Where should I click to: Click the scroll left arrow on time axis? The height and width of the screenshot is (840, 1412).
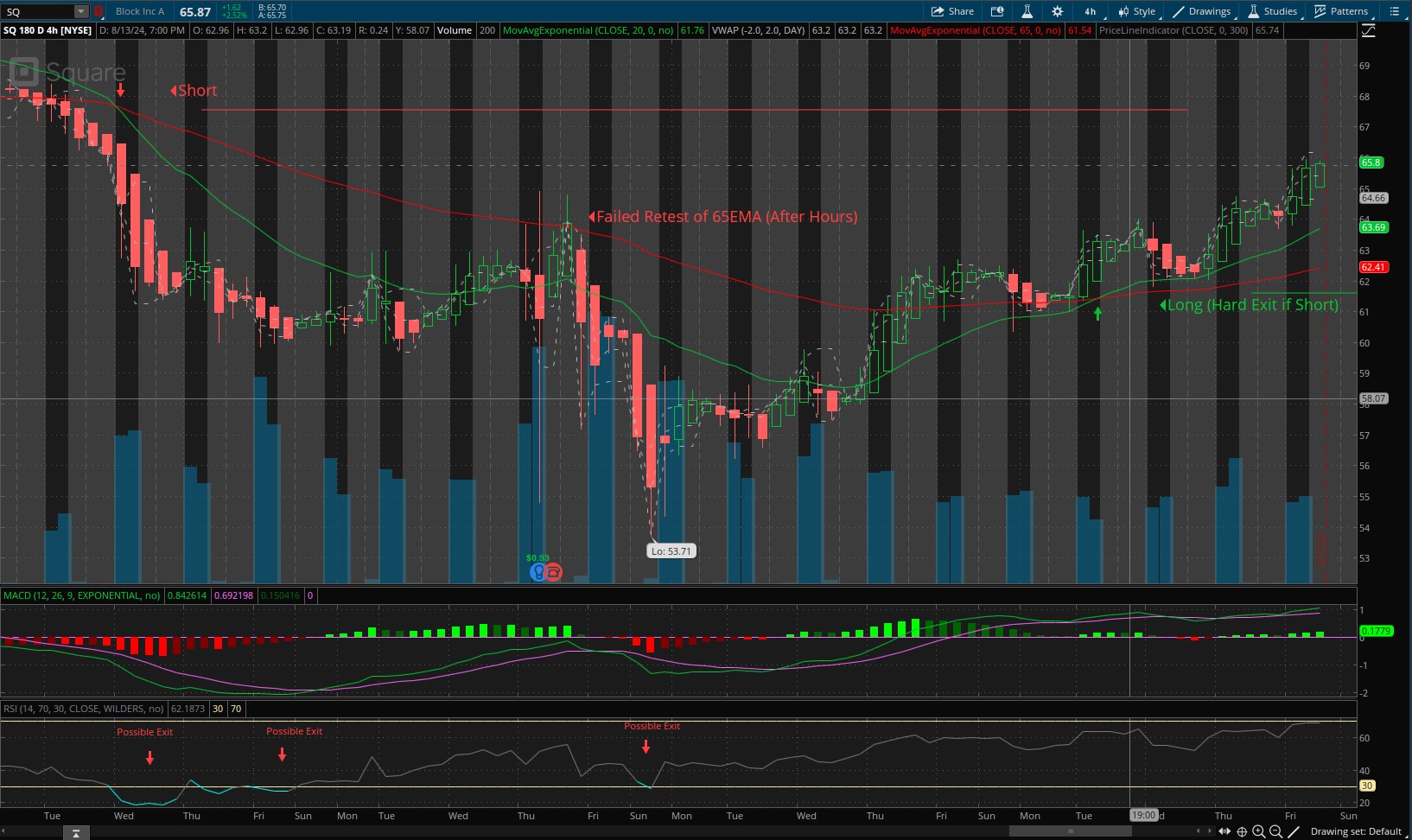click(1198, 831)
